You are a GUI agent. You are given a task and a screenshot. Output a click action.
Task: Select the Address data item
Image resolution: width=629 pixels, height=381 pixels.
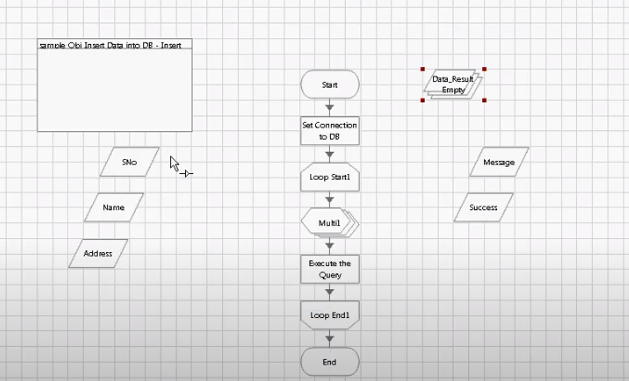tap(98, 253)
